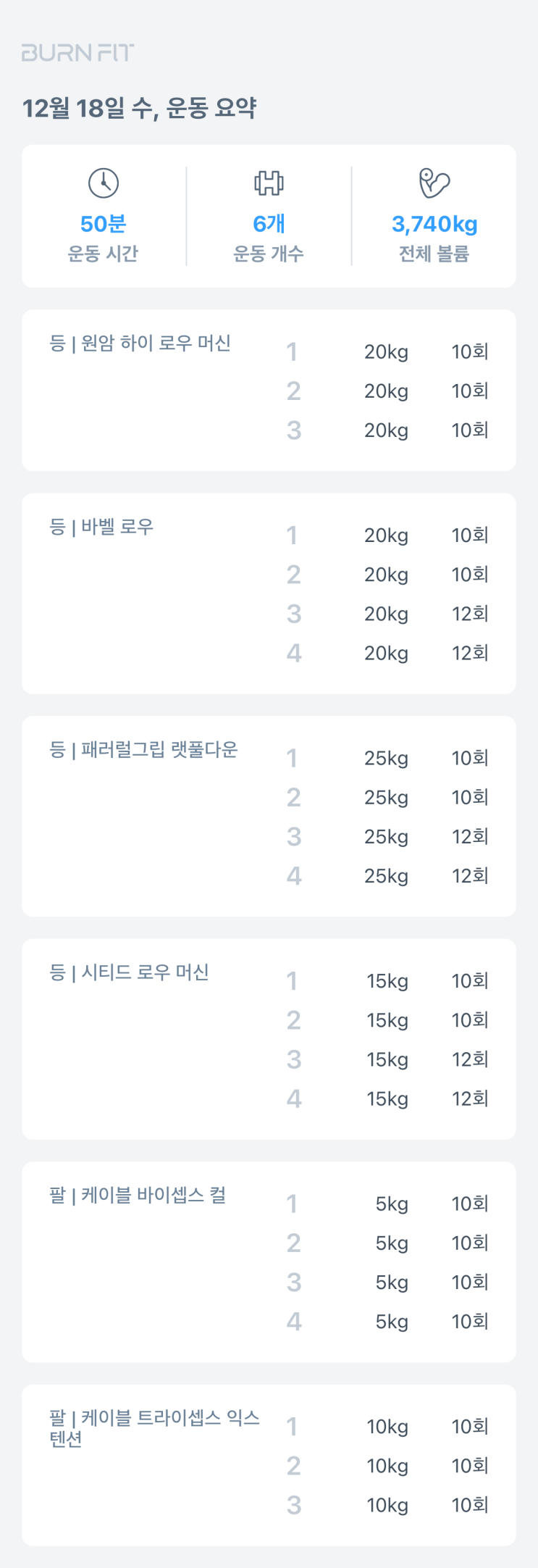The width and height of the screenshot is (538, 1568).
Task: Click 12회 reps in 시티드 로우 머신 set 3
Action: [470, 1059]
